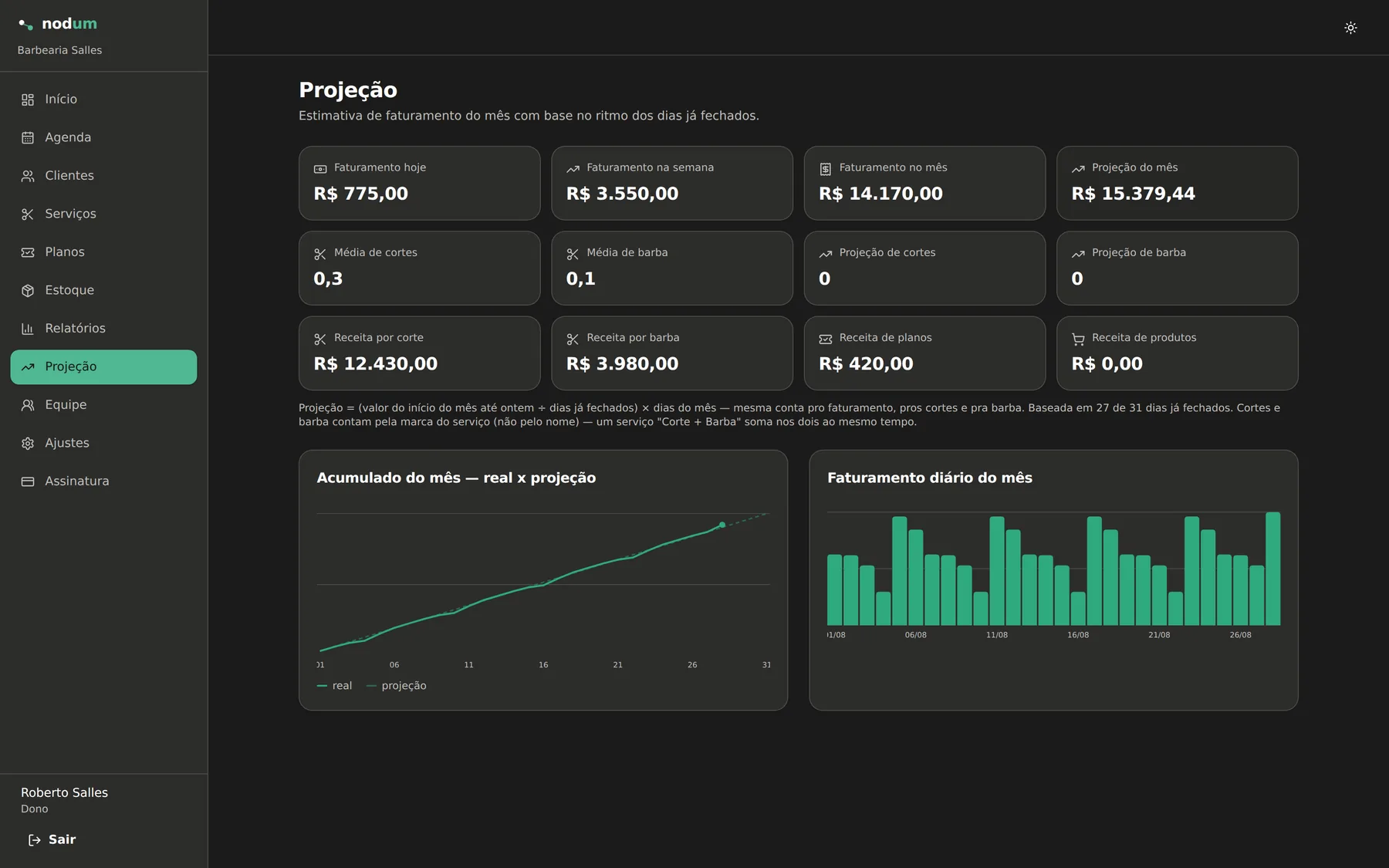Open the Agenda calendar icon
Viewport: 1389px width, 868px height.
click(x=28, y=137)
